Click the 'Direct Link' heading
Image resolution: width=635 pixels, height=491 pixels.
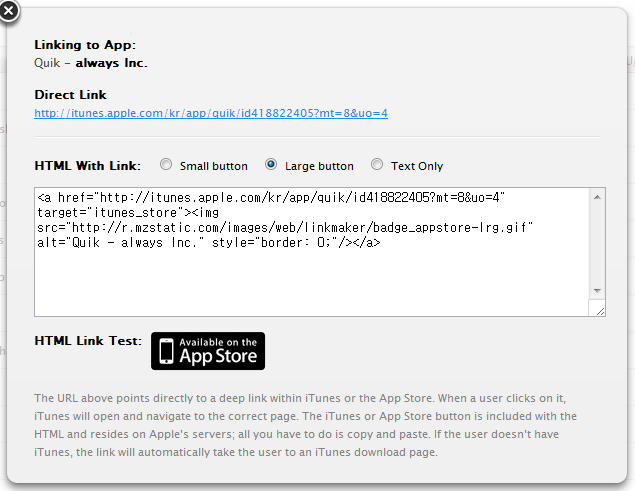[70, 95]
